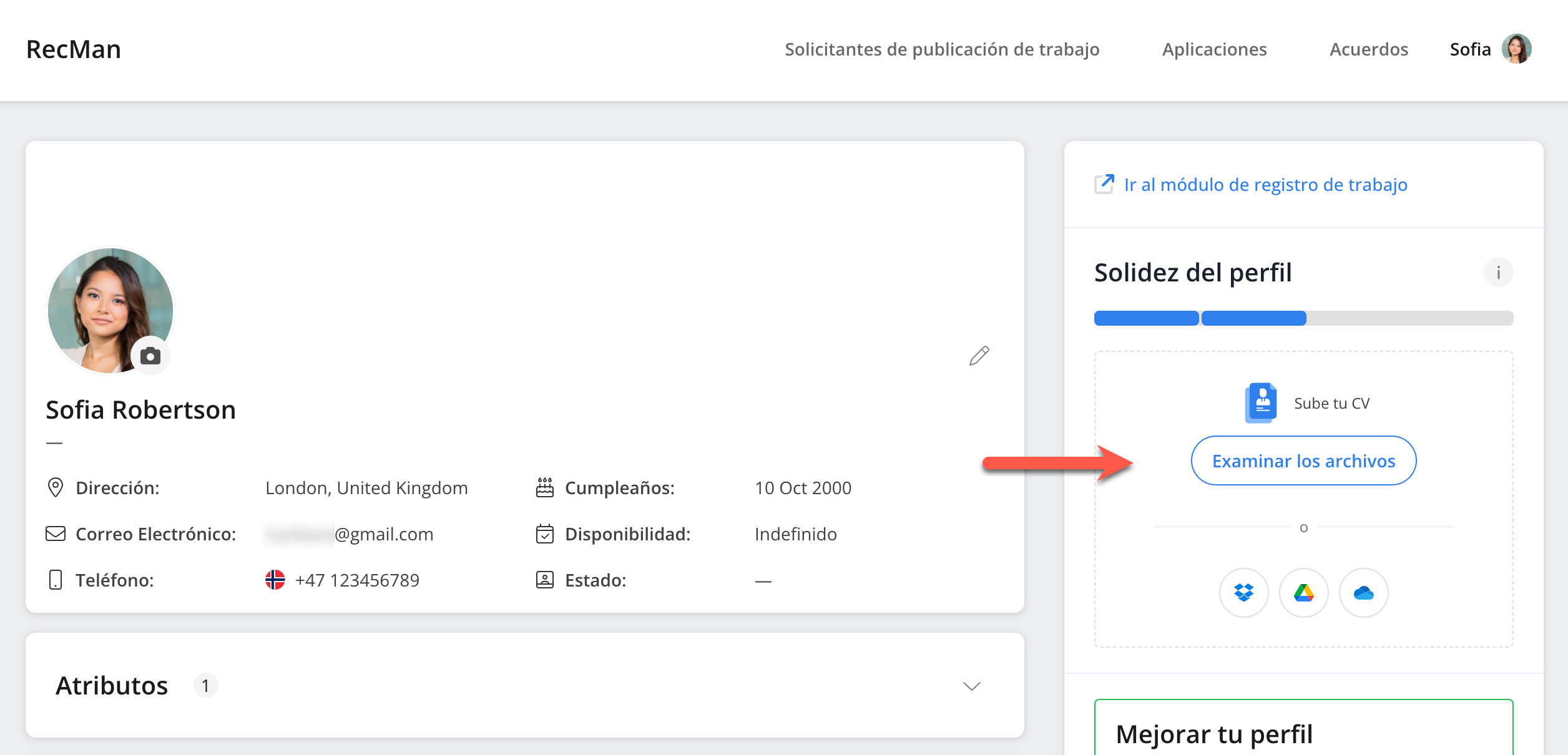Open the Sofia user menu

point(1470,49)
